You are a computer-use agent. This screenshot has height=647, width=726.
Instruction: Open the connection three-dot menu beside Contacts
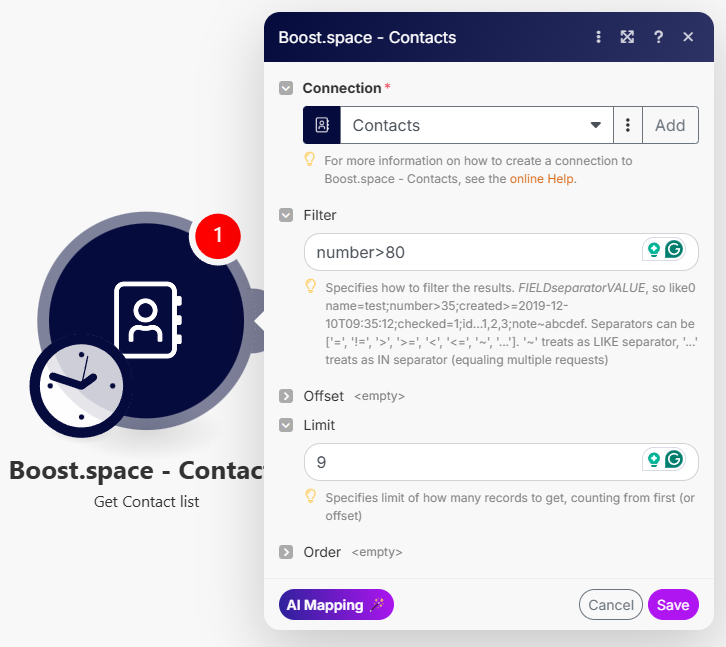click(628, 126)
